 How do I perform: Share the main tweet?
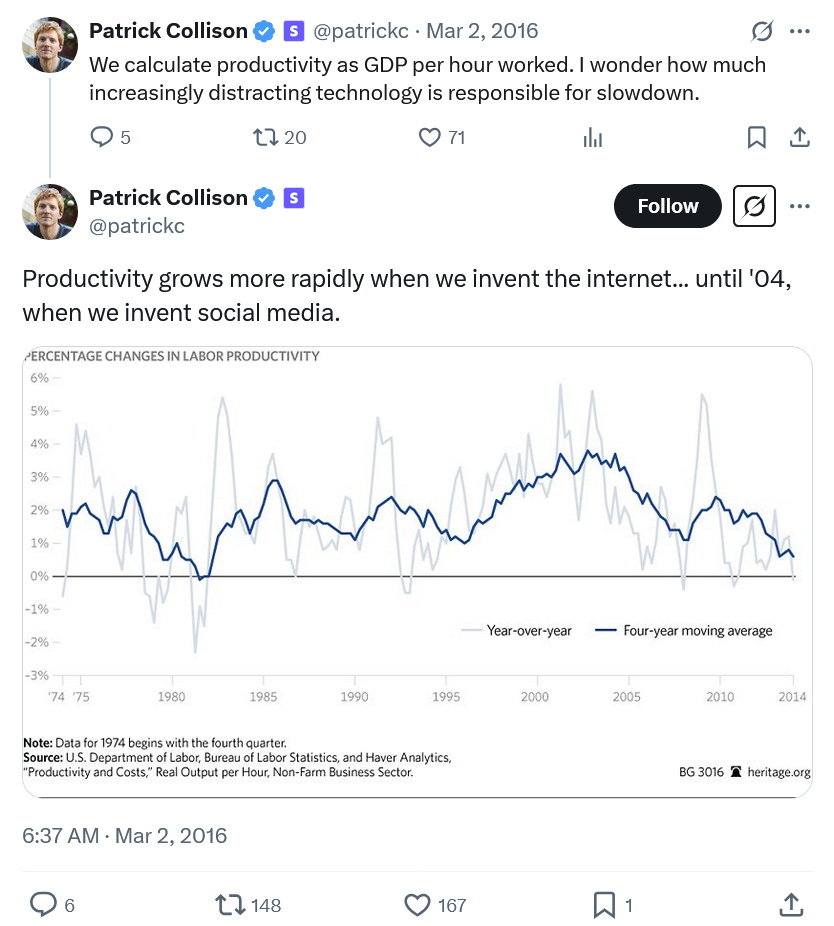(x=791, y=905)
